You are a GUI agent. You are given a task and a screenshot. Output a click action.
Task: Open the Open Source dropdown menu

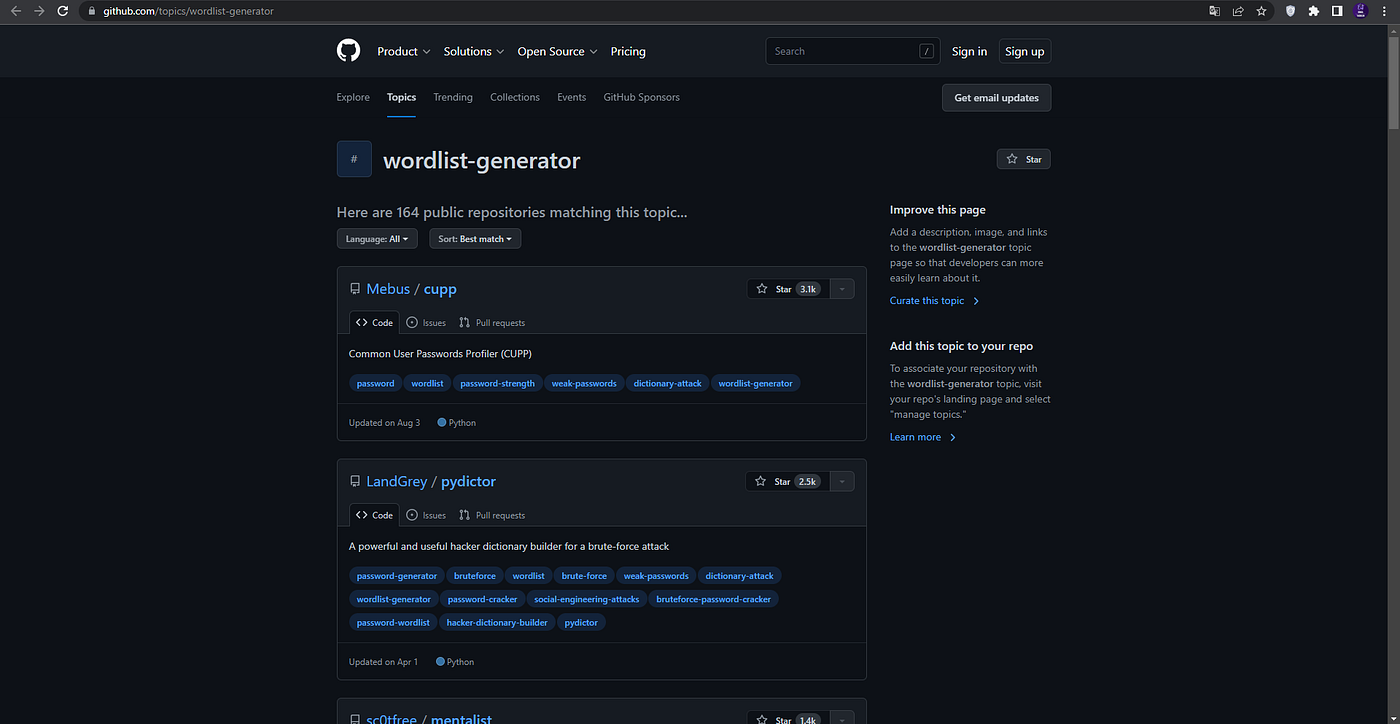557,51
